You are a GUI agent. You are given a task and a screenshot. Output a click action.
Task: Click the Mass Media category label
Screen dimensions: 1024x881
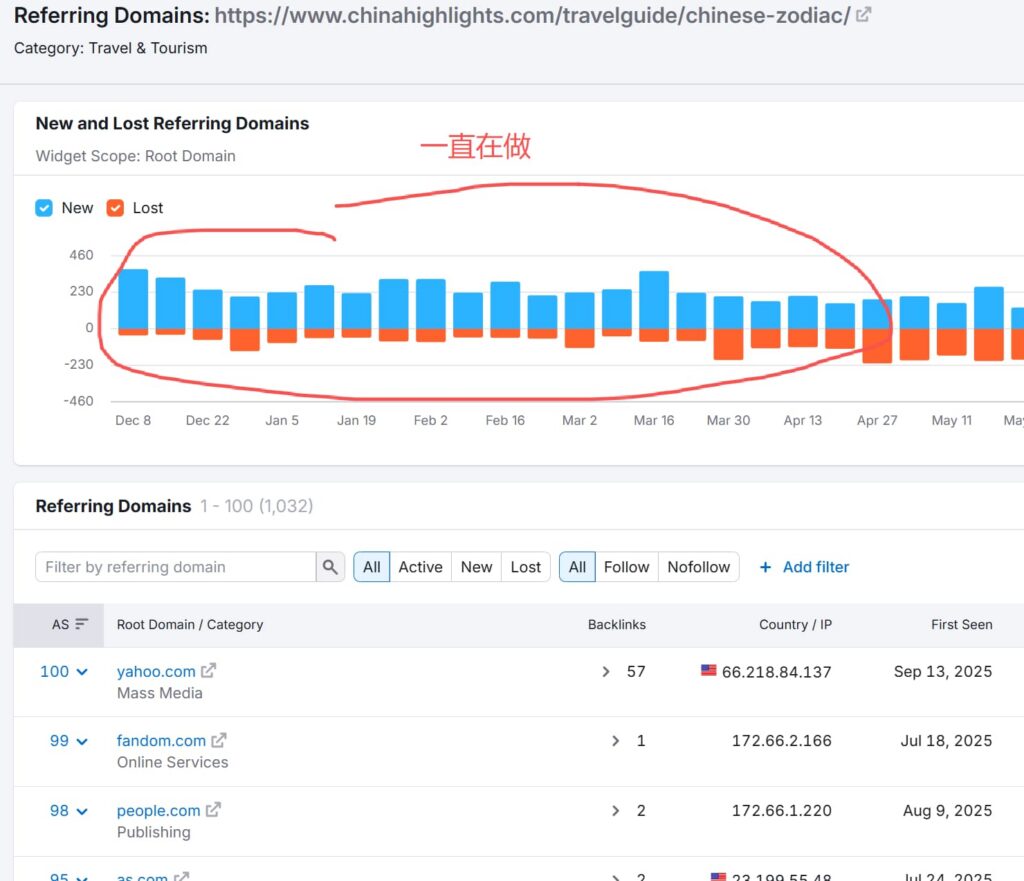pyautogui.click(x=160, y=693)
